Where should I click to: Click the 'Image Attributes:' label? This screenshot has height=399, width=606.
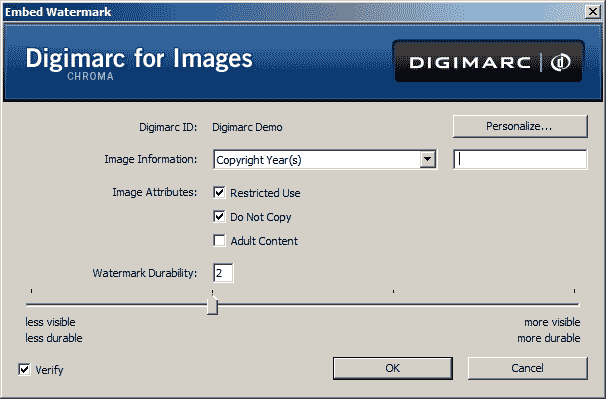coord(155,192)
